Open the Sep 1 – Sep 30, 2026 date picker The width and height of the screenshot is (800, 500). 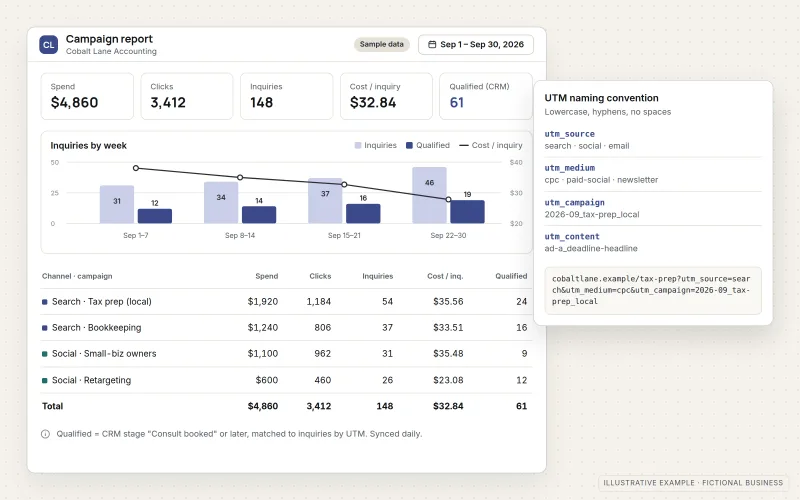[476, 44]
